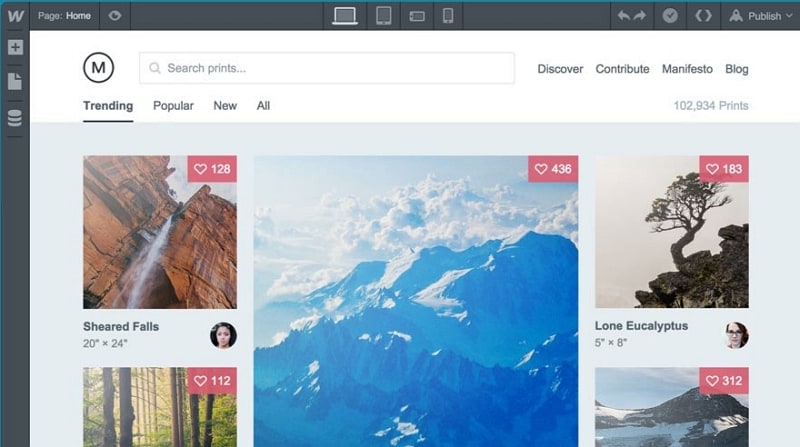Open the Page: Home selector
This screenshot has width=800, height=447.
[64, 16]
